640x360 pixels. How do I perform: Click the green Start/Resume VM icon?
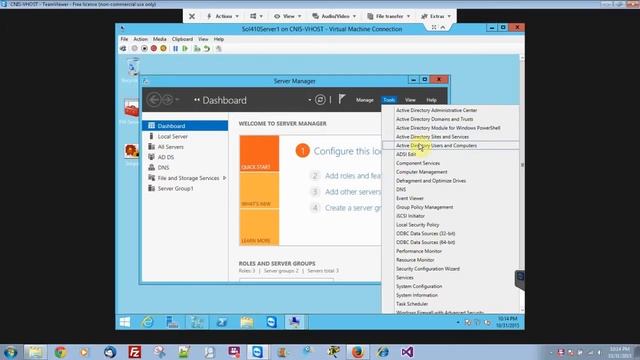coord(185,49)
